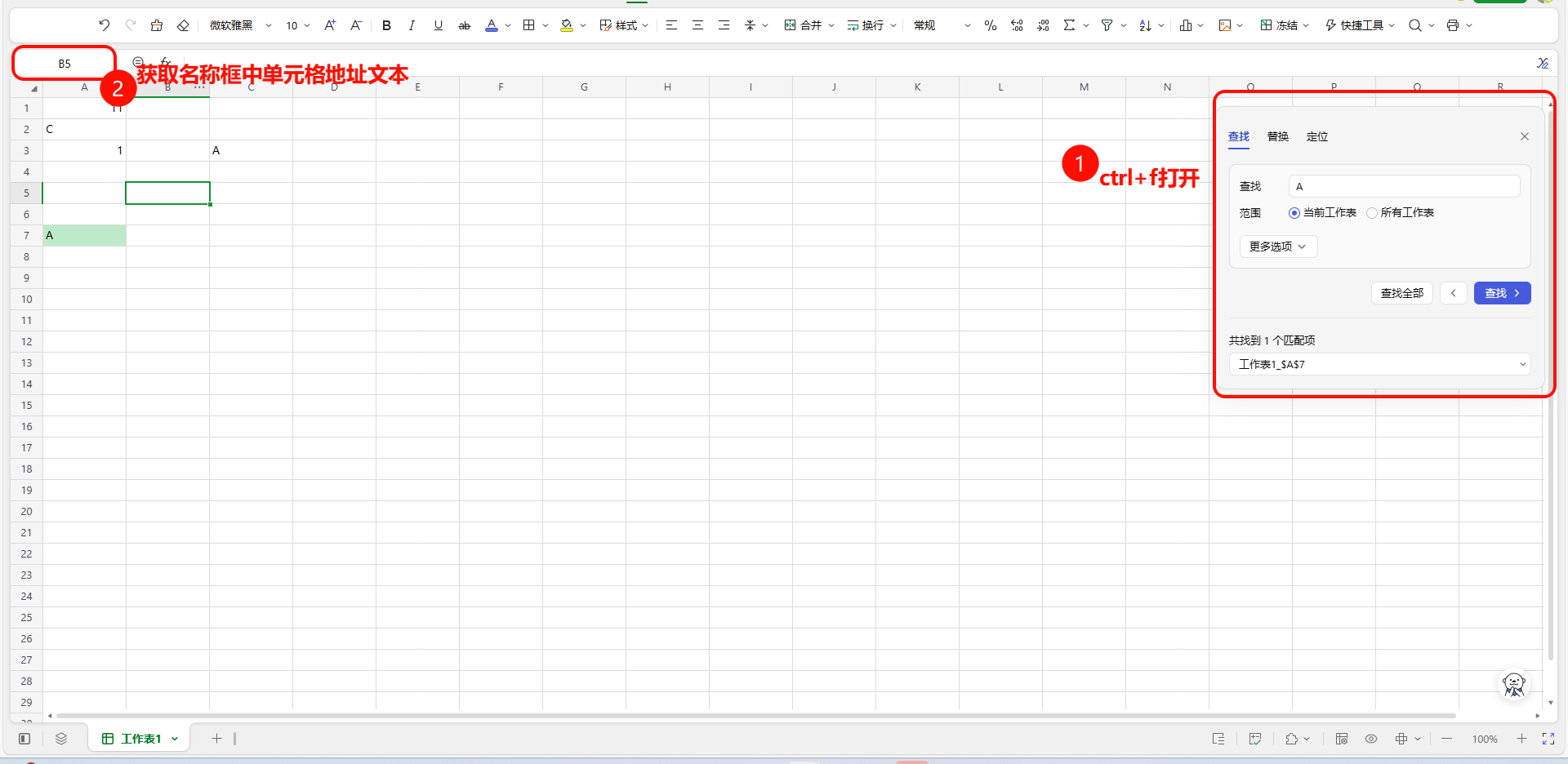Switch to the 定位 tab

(1317, 136)
